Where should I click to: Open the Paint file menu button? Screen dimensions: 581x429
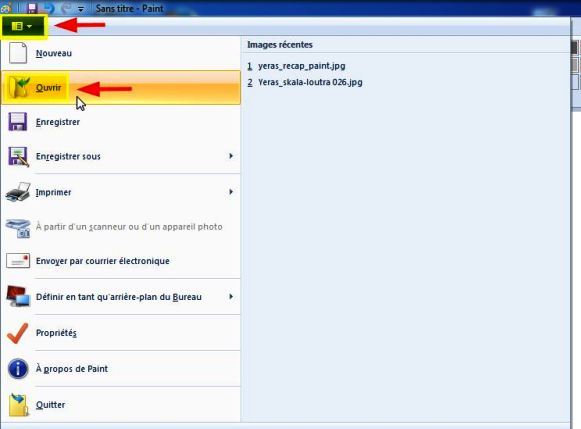pyautogui.click(x=23, y=26)
